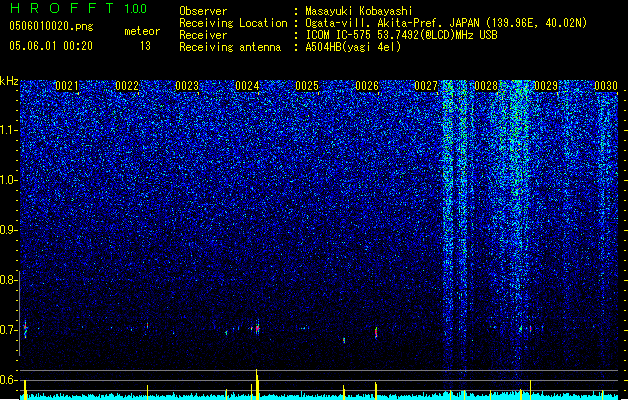Click the 0026 time marker
The image size is (629, 400).
[x=367, y=86]
